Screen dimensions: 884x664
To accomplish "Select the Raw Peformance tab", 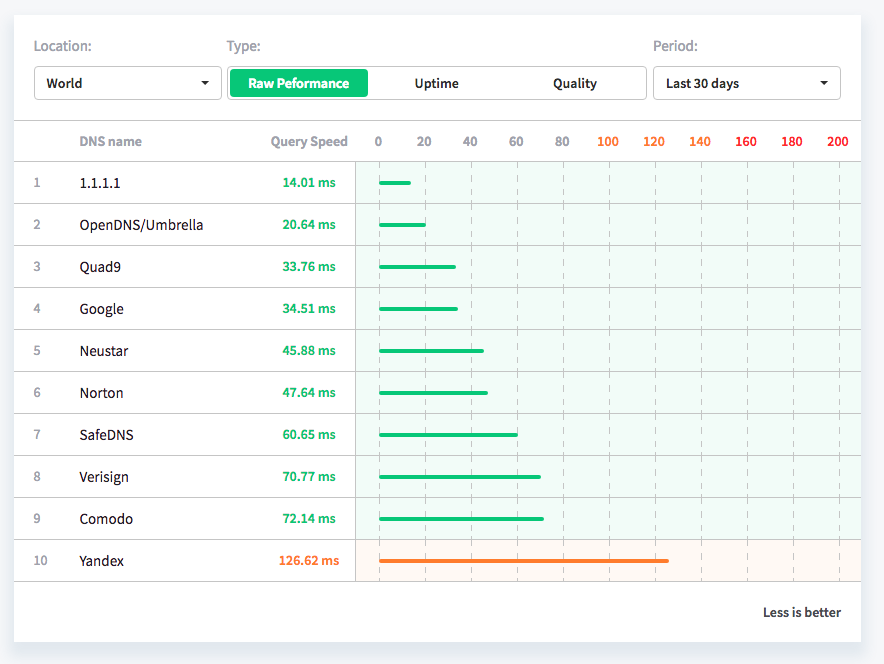I will (x=299, y=83).
